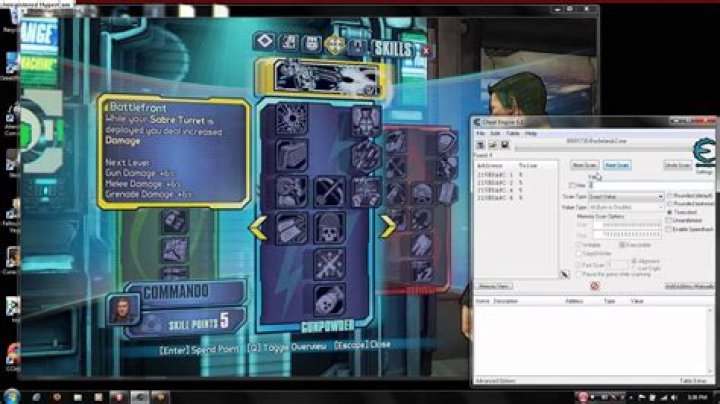The image size is (720, 404).
Task: Select Rounded (default) radio option
Action: tap(670, 196)
